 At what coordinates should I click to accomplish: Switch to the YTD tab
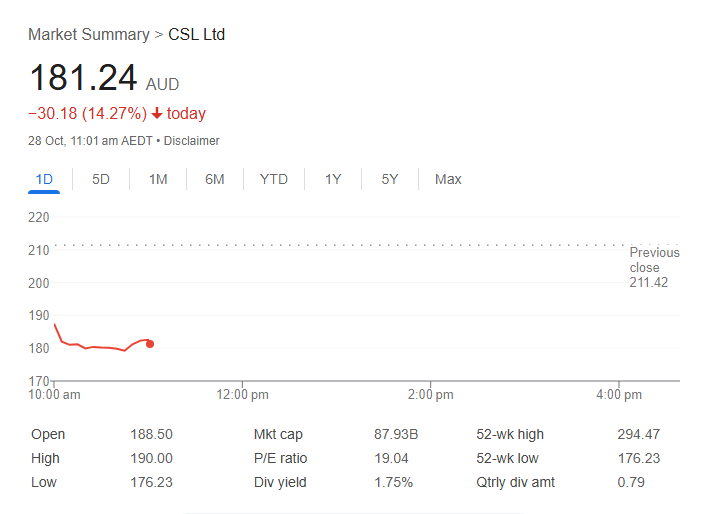click(x=273, y=179)
